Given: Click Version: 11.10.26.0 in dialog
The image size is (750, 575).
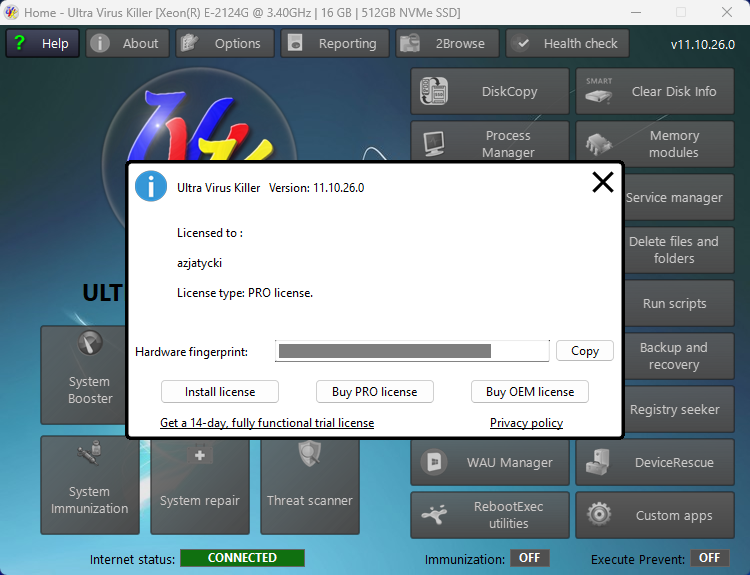Looking at the screenshot, I should [316, 188].
